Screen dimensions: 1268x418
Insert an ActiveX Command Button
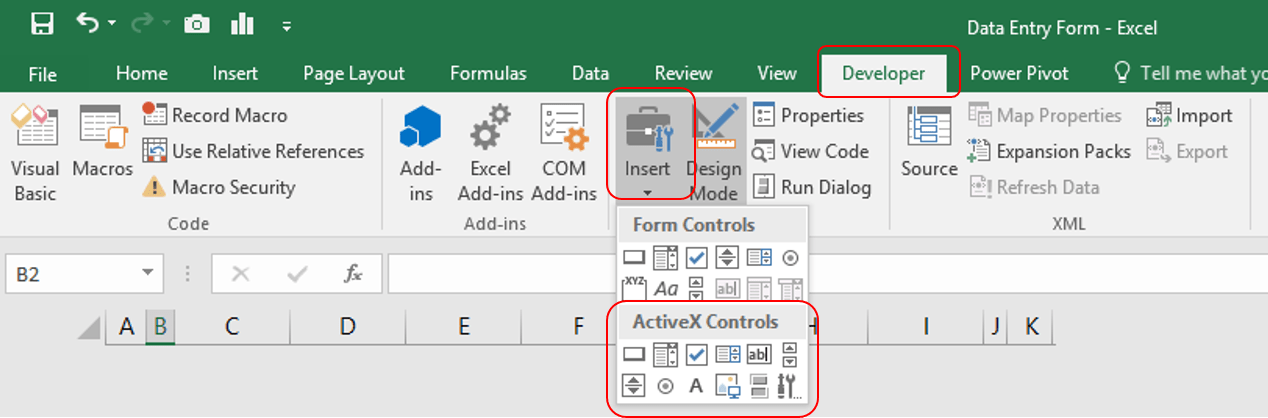[x=635, y=354]
